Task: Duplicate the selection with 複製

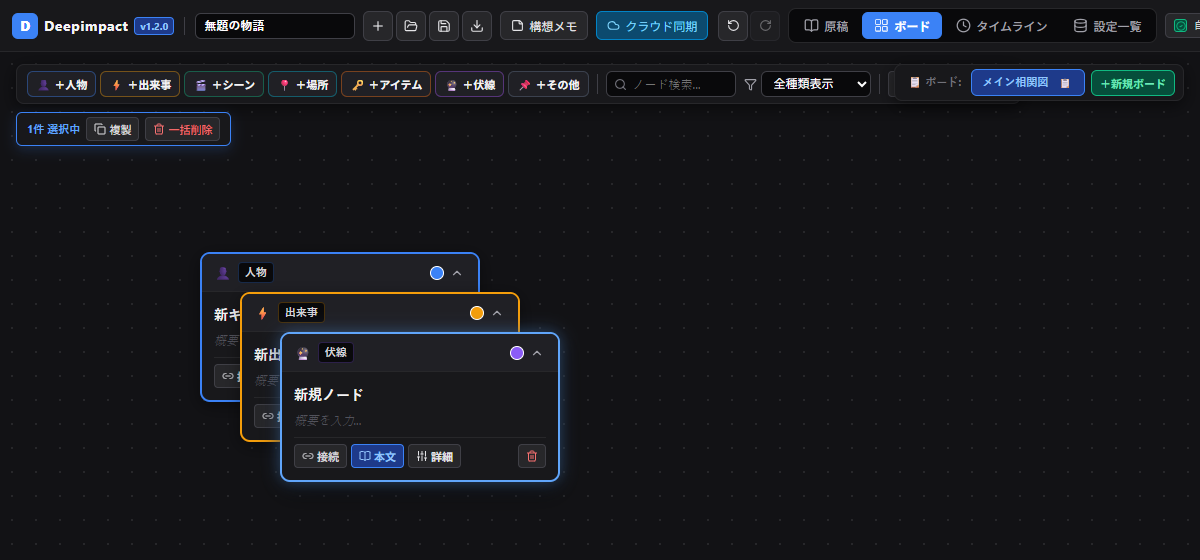Action: click(x=112, y=129)
